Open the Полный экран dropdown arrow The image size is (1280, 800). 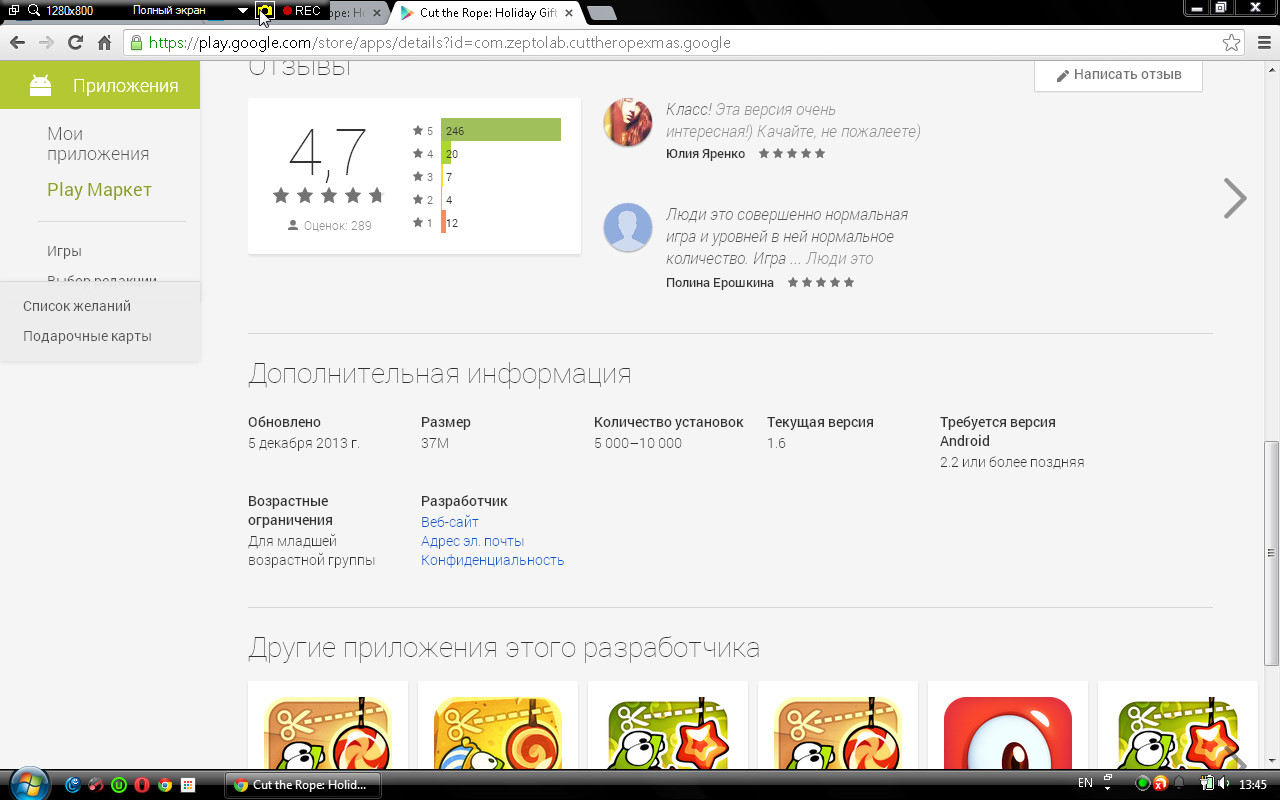[x=243, y=11]
